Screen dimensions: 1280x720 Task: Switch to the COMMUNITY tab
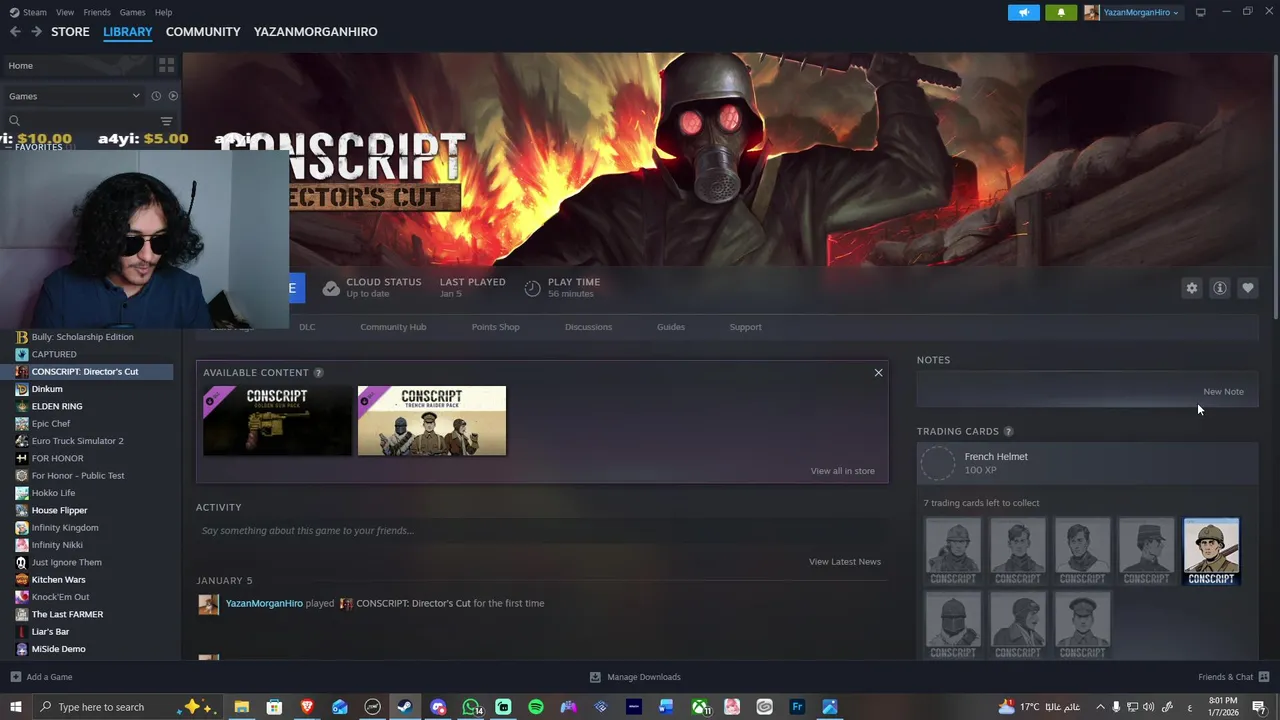click(x=203, y=32)
